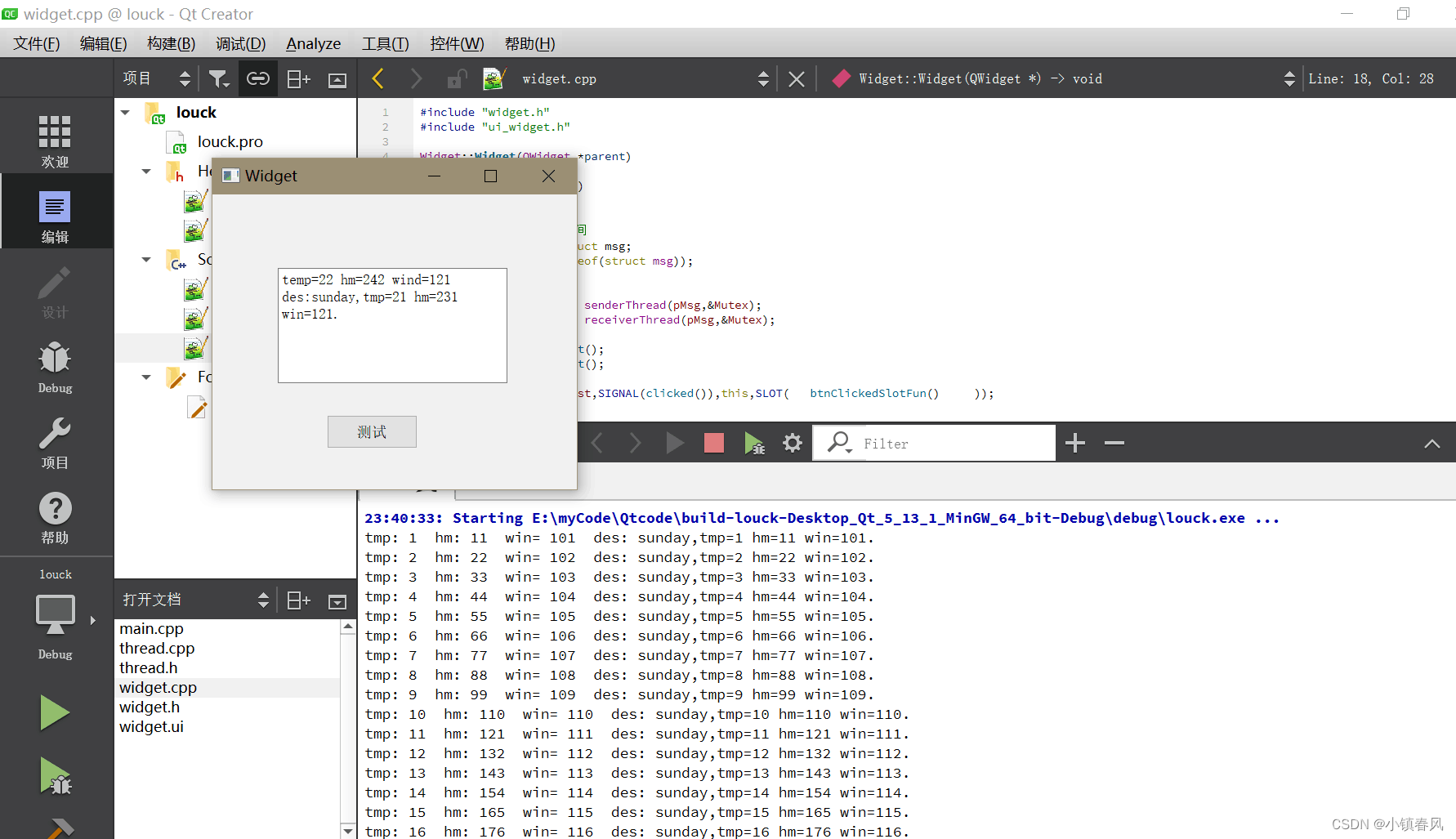Open thread.cpp from open documents
Screen dimensions: 1456x839
(x=157, y=648)
